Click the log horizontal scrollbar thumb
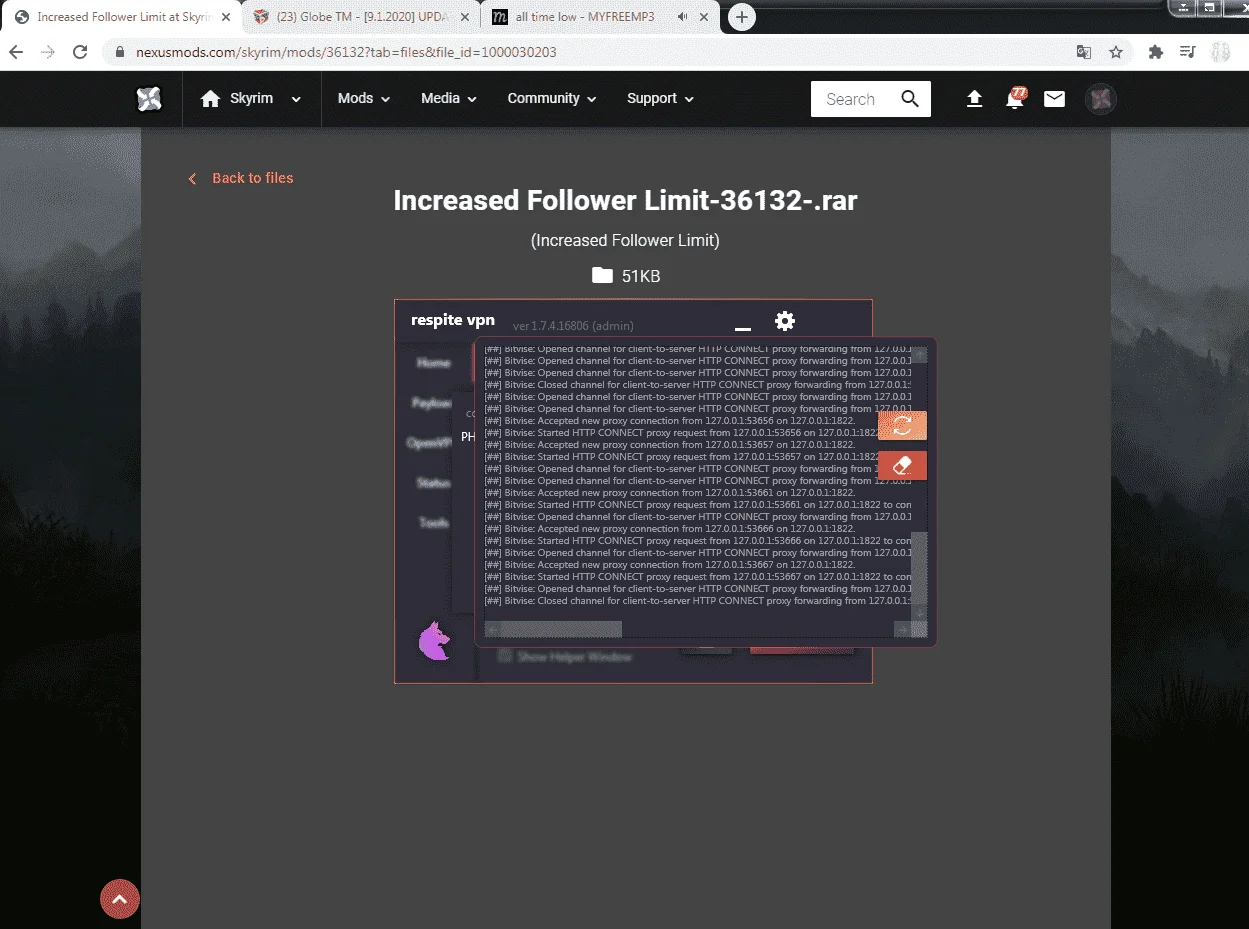This screenshot has height=929, width=1249. pos(560,629)
